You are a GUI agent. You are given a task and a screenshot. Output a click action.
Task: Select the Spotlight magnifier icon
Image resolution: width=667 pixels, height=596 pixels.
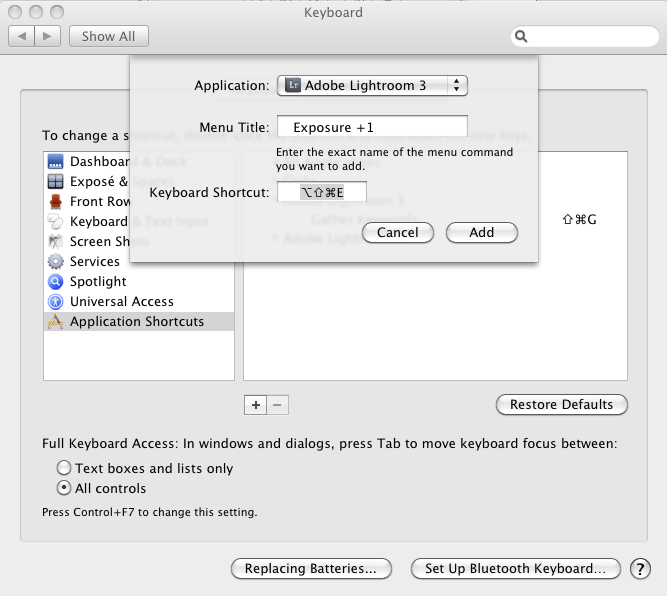click(x=55, y=282)
